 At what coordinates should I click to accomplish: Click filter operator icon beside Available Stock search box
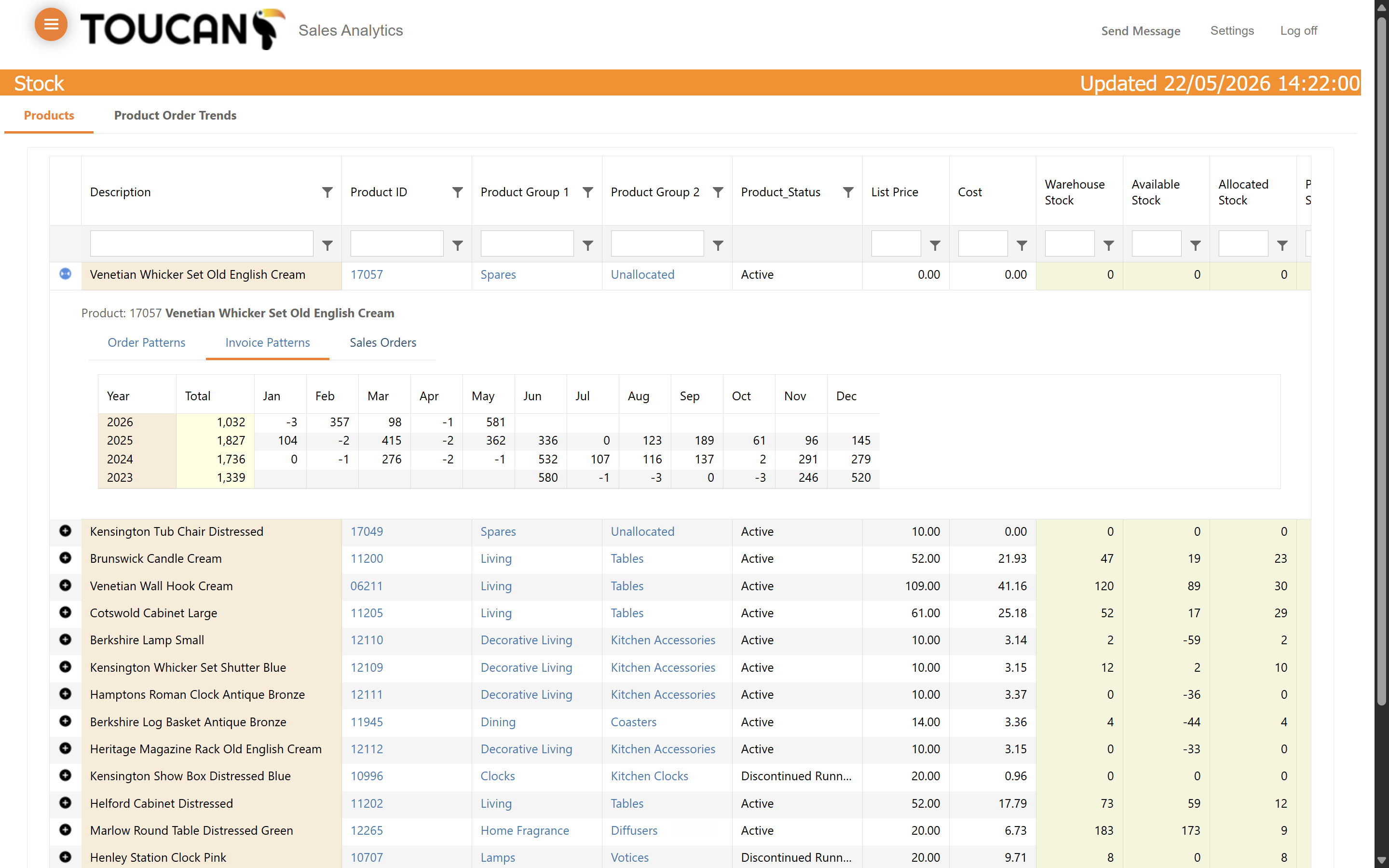[1196, 245]
